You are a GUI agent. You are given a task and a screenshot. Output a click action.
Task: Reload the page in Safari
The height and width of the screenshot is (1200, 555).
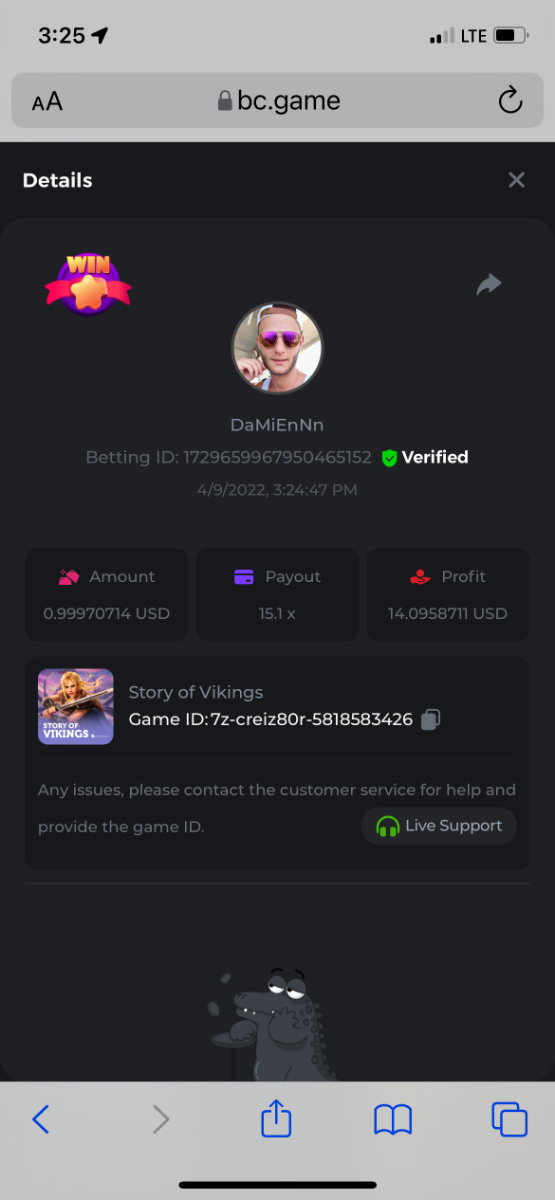(x=510, y=100)
